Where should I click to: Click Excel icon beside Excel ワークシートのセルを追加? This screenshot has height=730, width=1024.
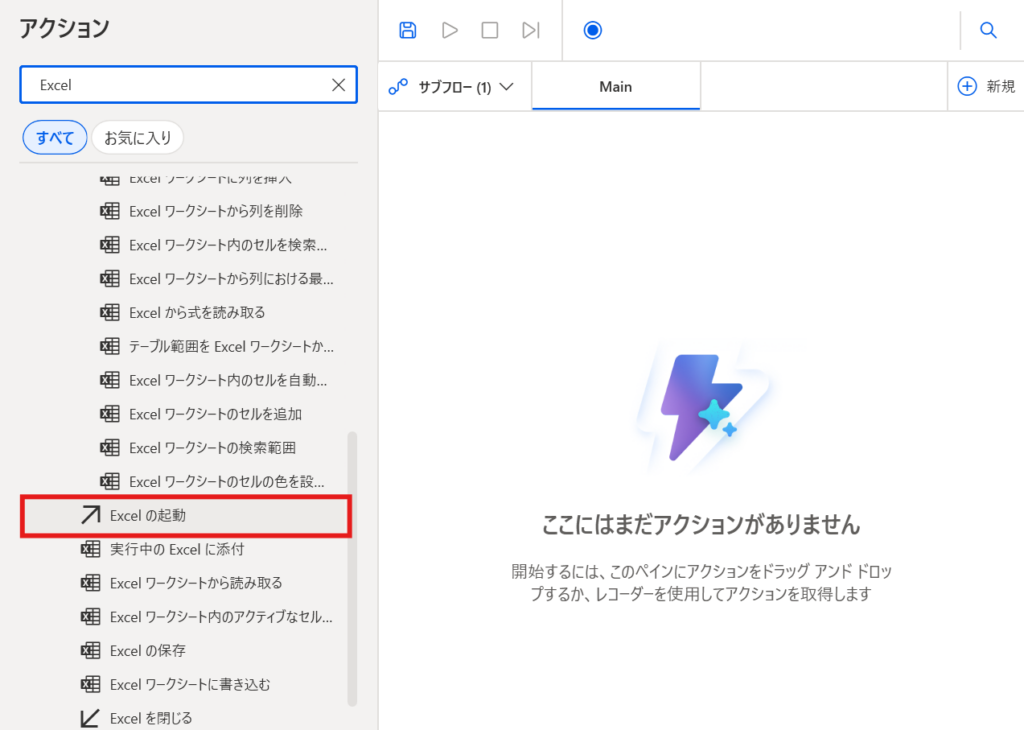tap(110, 413)
